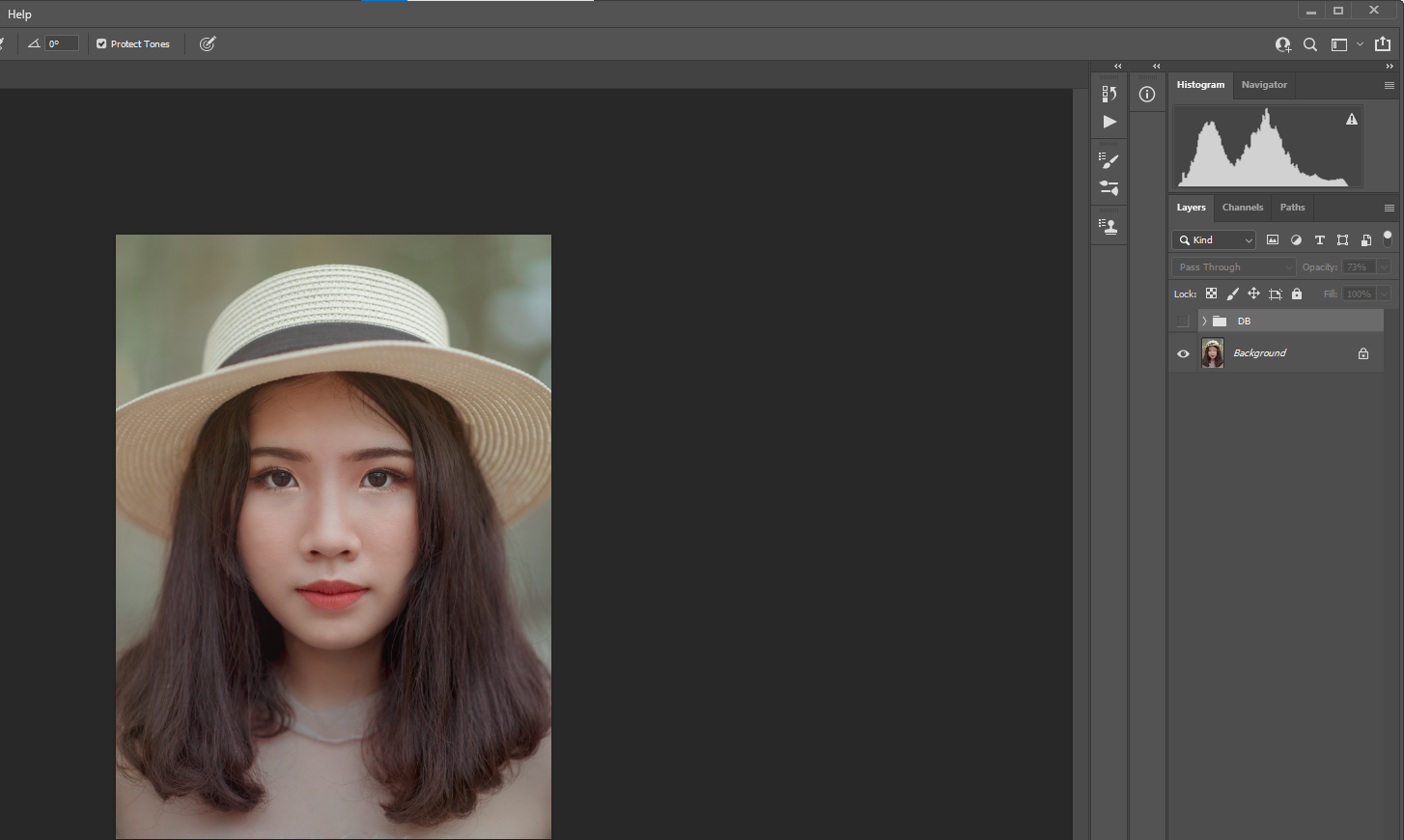Switch to the Channels tab

(1243, 208)
